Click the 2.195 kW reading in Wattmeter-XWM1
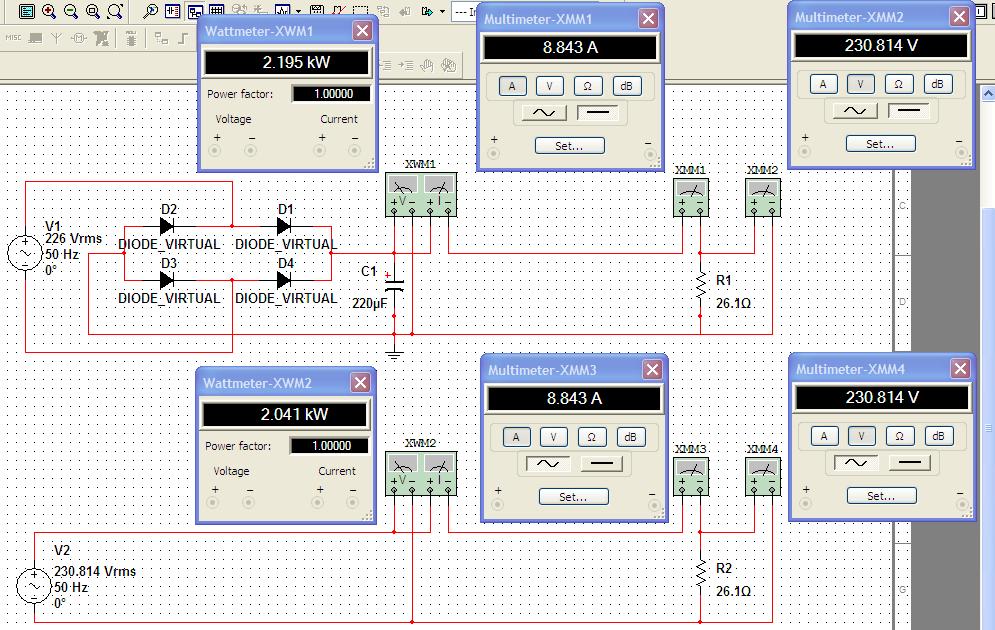 [296, 62]
